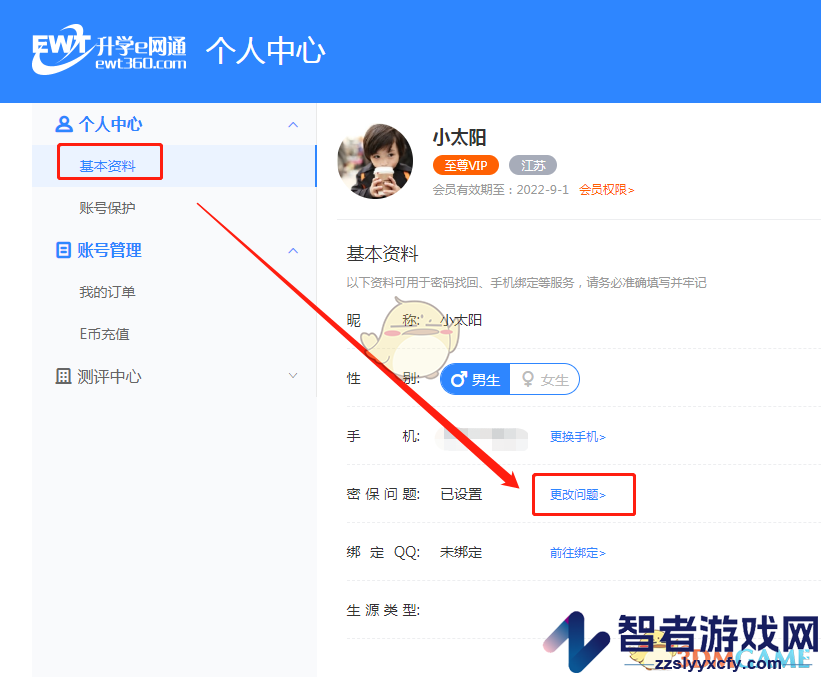Select the 男生 gender option
The height and width of the screenshot is (677, 821).
point(475,379)
